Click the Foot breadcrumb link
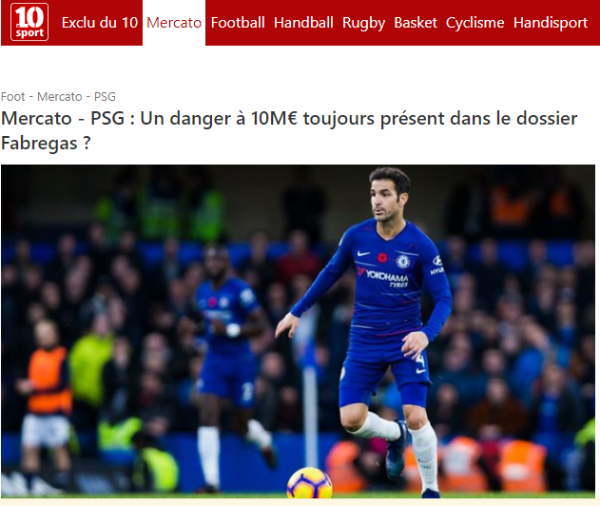The image size is (600, 506). 13,96
